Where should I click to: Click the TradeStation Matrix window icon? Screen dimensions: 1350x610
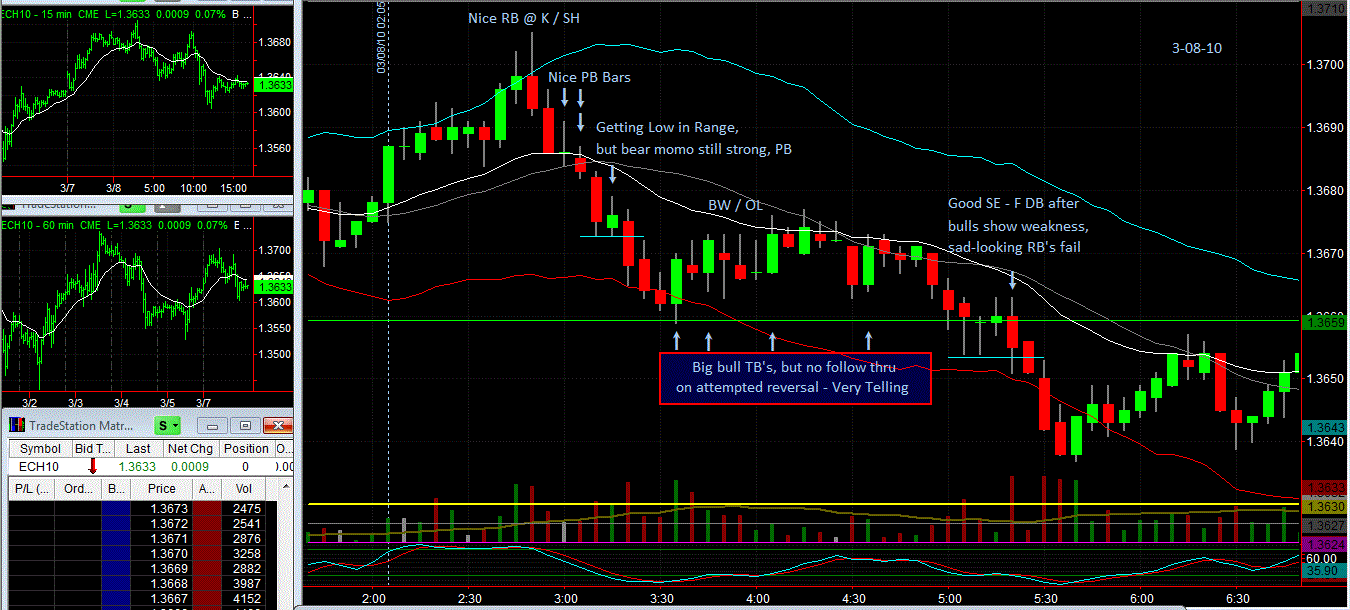click(16, 424)
